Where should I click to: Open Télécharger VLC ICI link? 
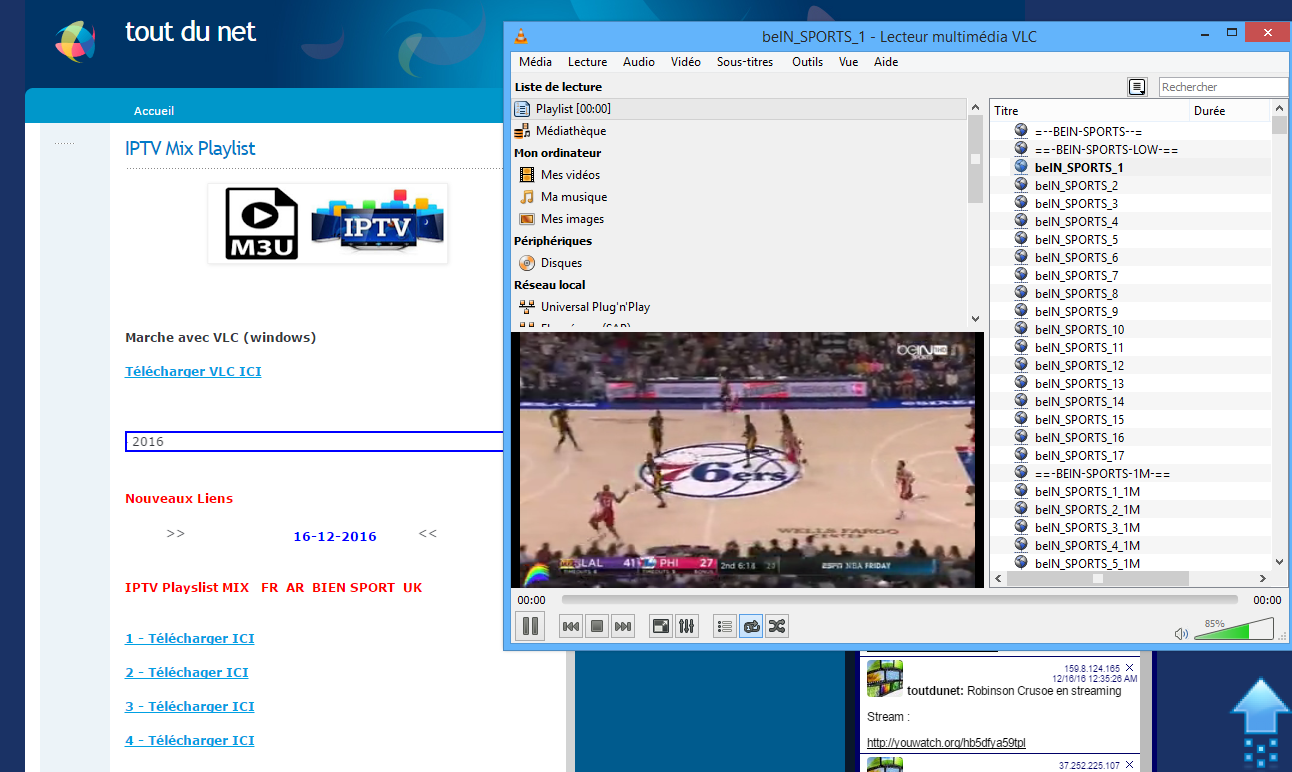193,371
